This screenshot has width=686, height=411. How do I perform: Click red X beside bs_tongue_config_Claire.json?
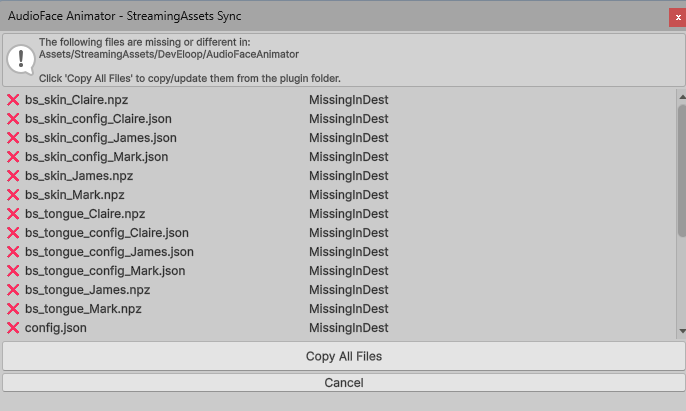(13, 233)
